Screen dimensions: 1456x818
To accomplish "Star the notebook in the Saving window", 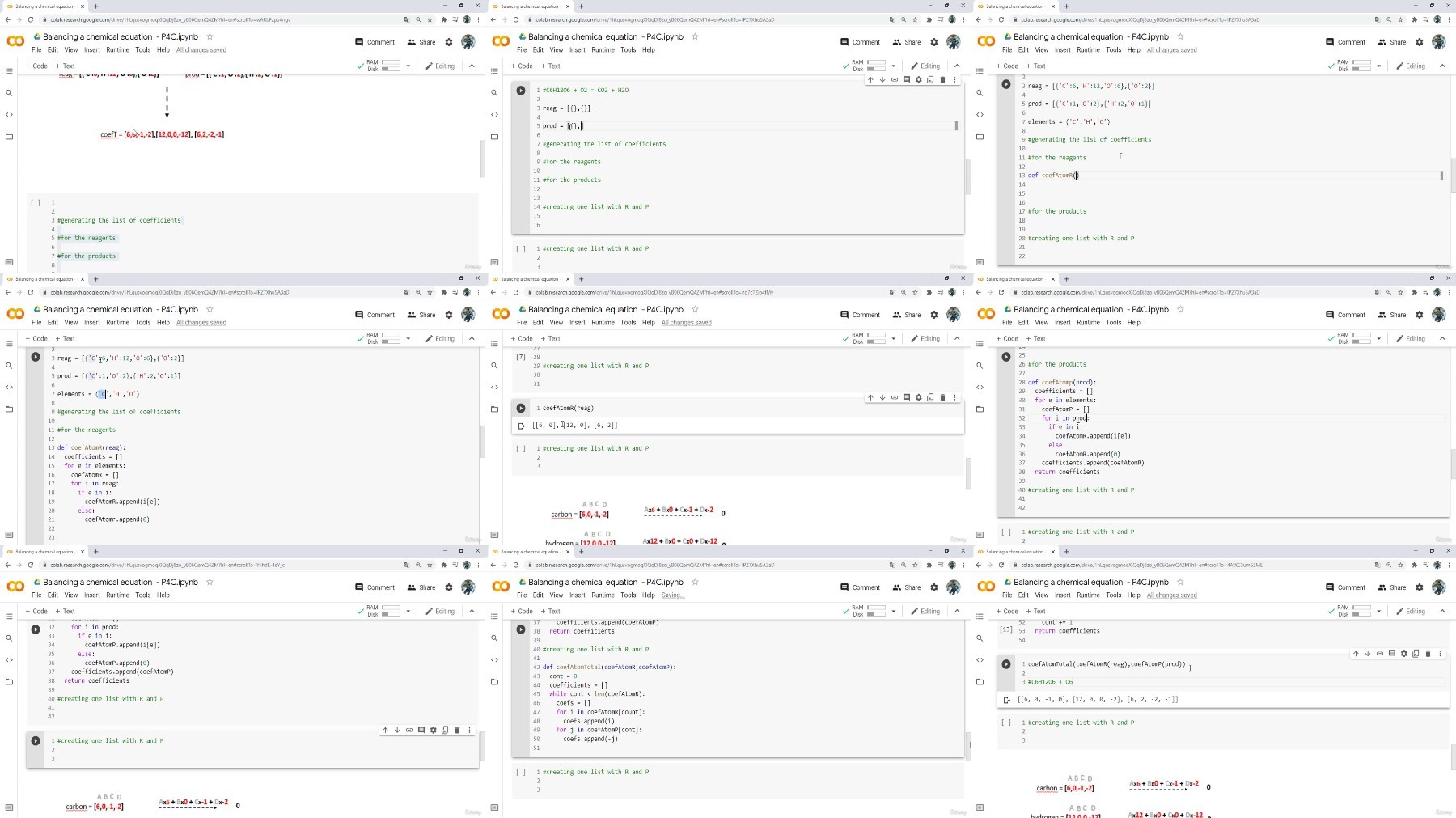I will point(695,582).
